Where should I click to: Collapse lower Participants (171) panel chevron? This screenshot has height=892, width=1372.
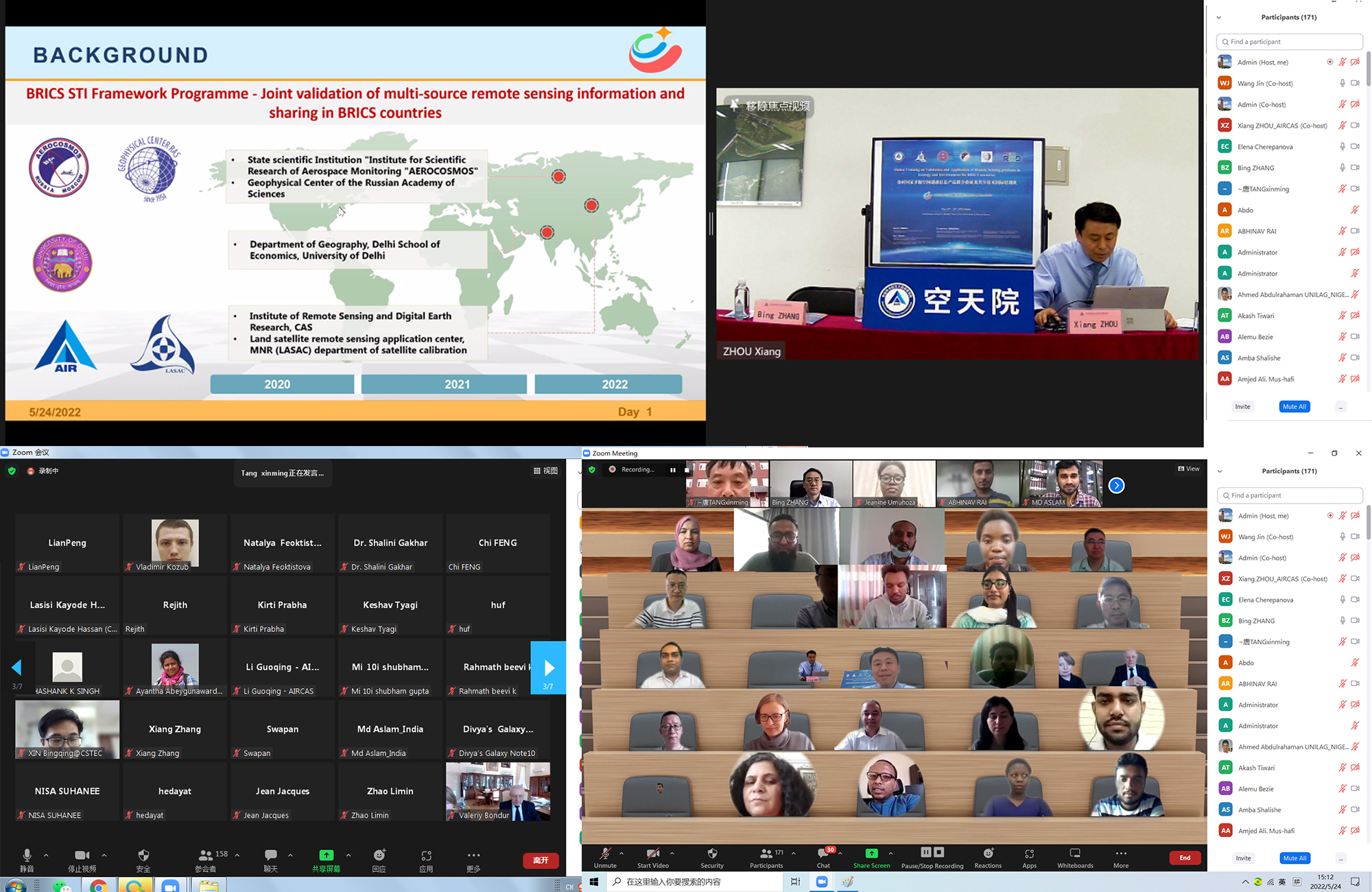click(1220, 471)
